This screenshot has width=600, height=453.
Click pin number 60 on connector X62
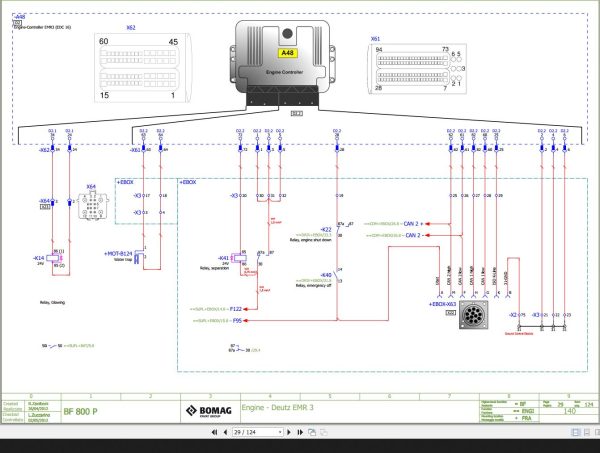click(x=104, y=41)
